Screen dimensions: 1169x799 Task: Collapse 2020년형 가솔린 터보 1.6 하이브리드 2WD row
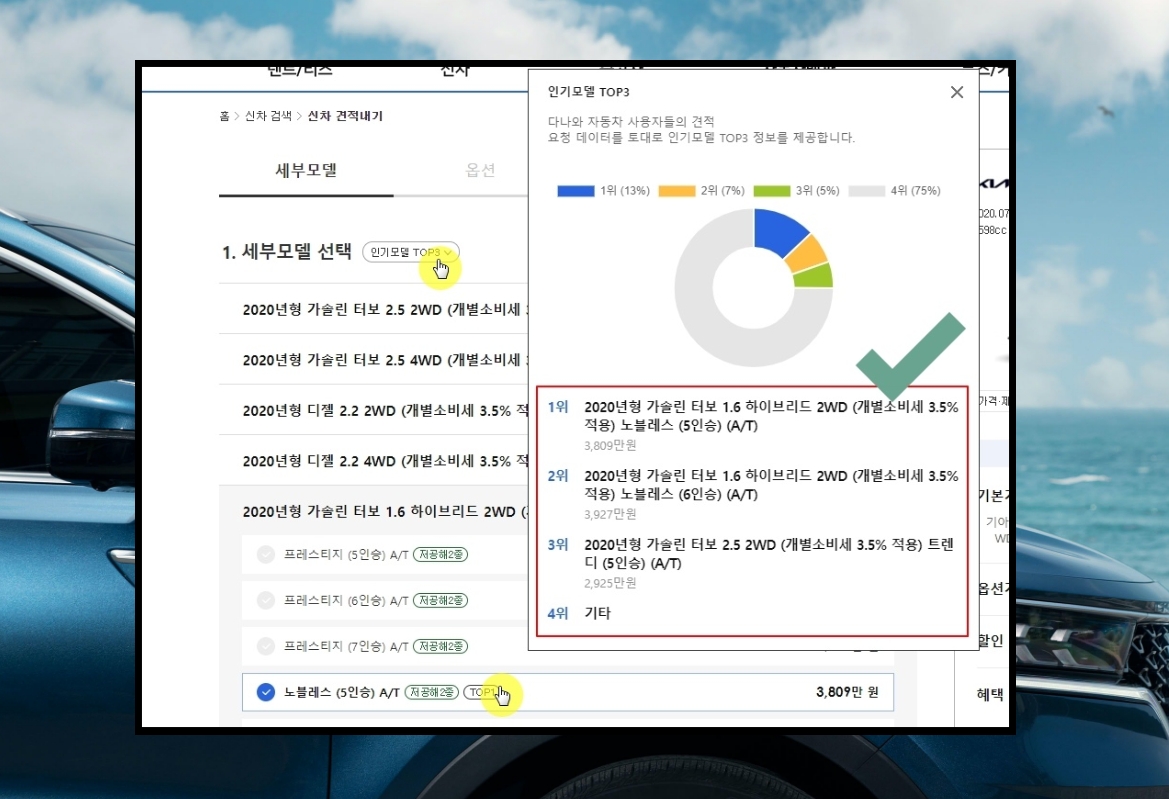374,511
